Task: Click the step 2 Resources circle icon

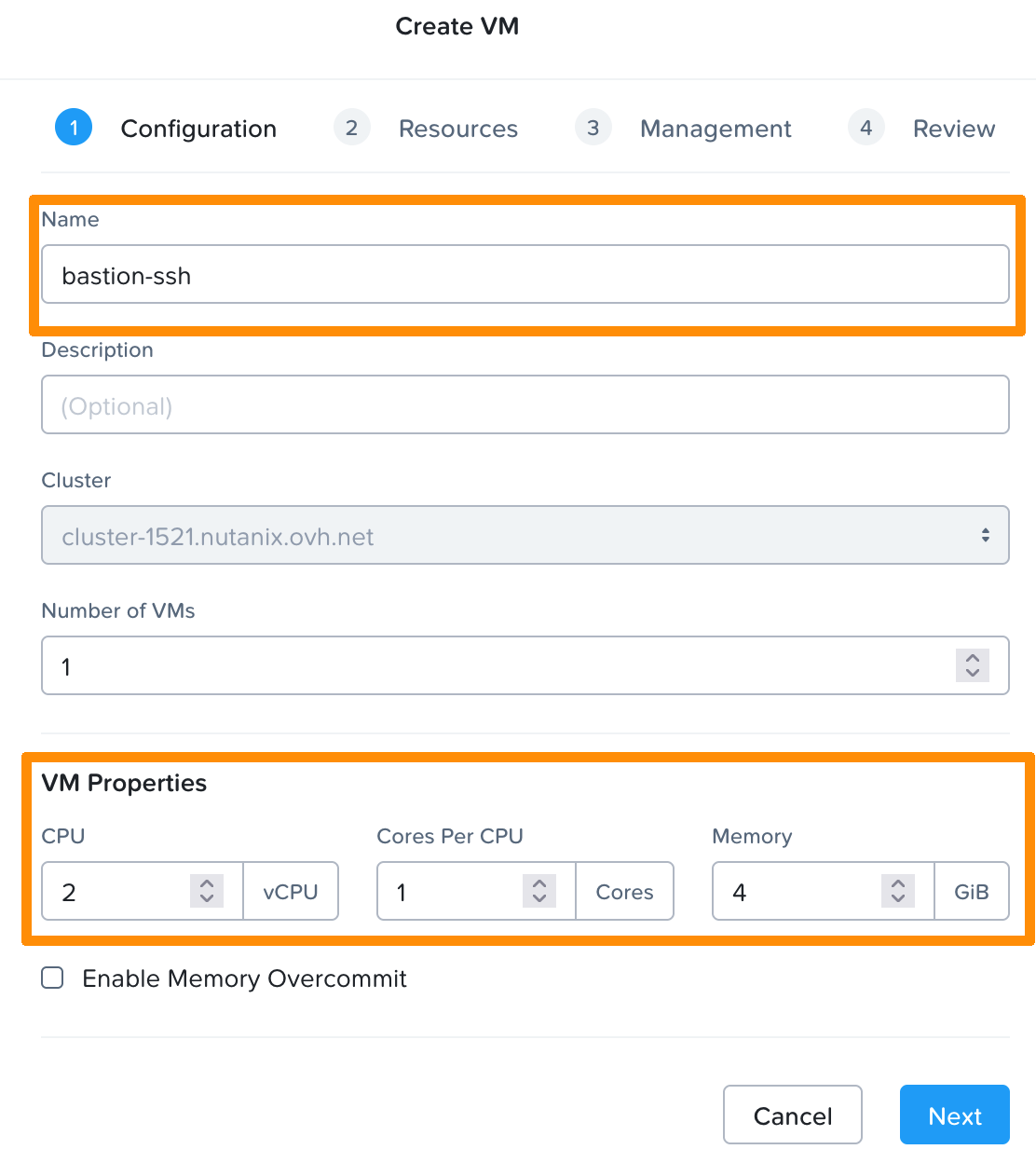Action: point(351,128)
